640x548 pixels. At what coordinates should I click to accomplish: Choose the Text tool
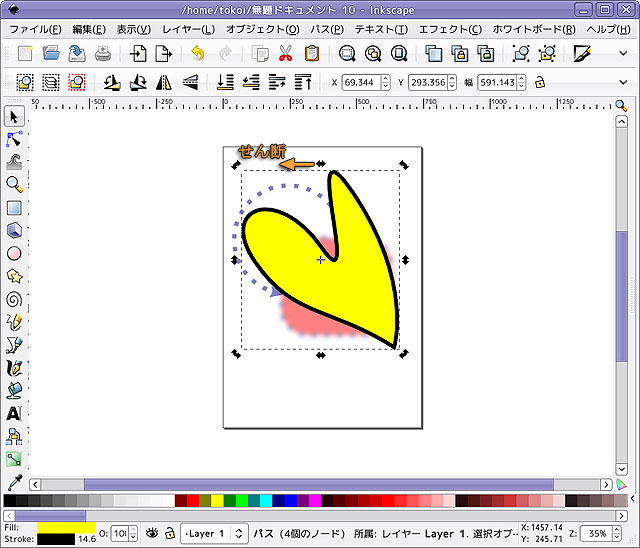click(14, 413)
